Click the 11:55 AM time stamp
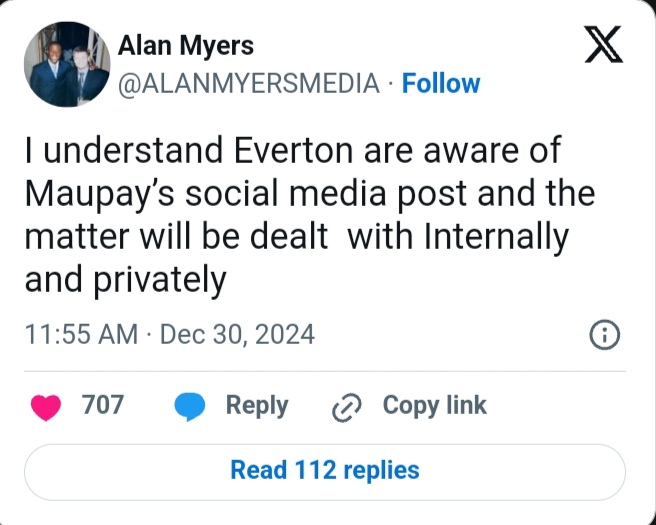Viewport: 656px width, 525px height. coord(81,335)
